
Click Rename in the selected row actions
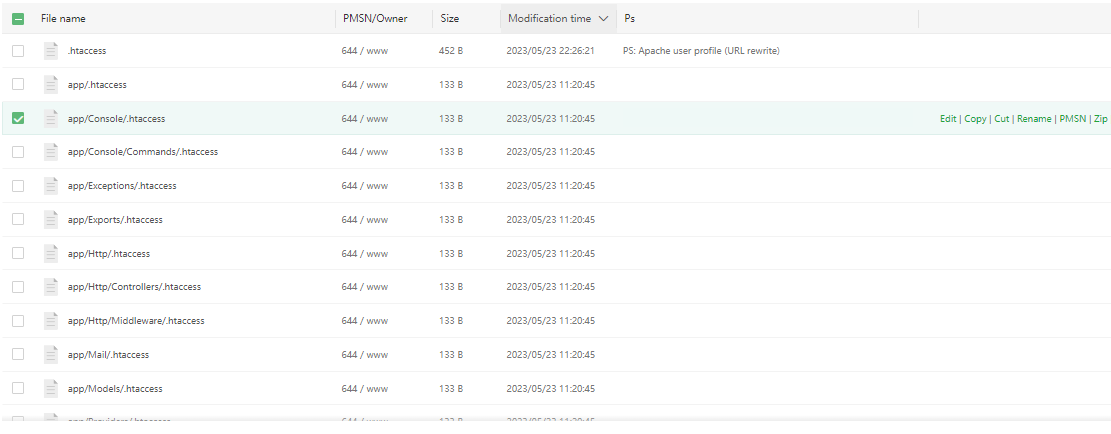click(1034, 119)
